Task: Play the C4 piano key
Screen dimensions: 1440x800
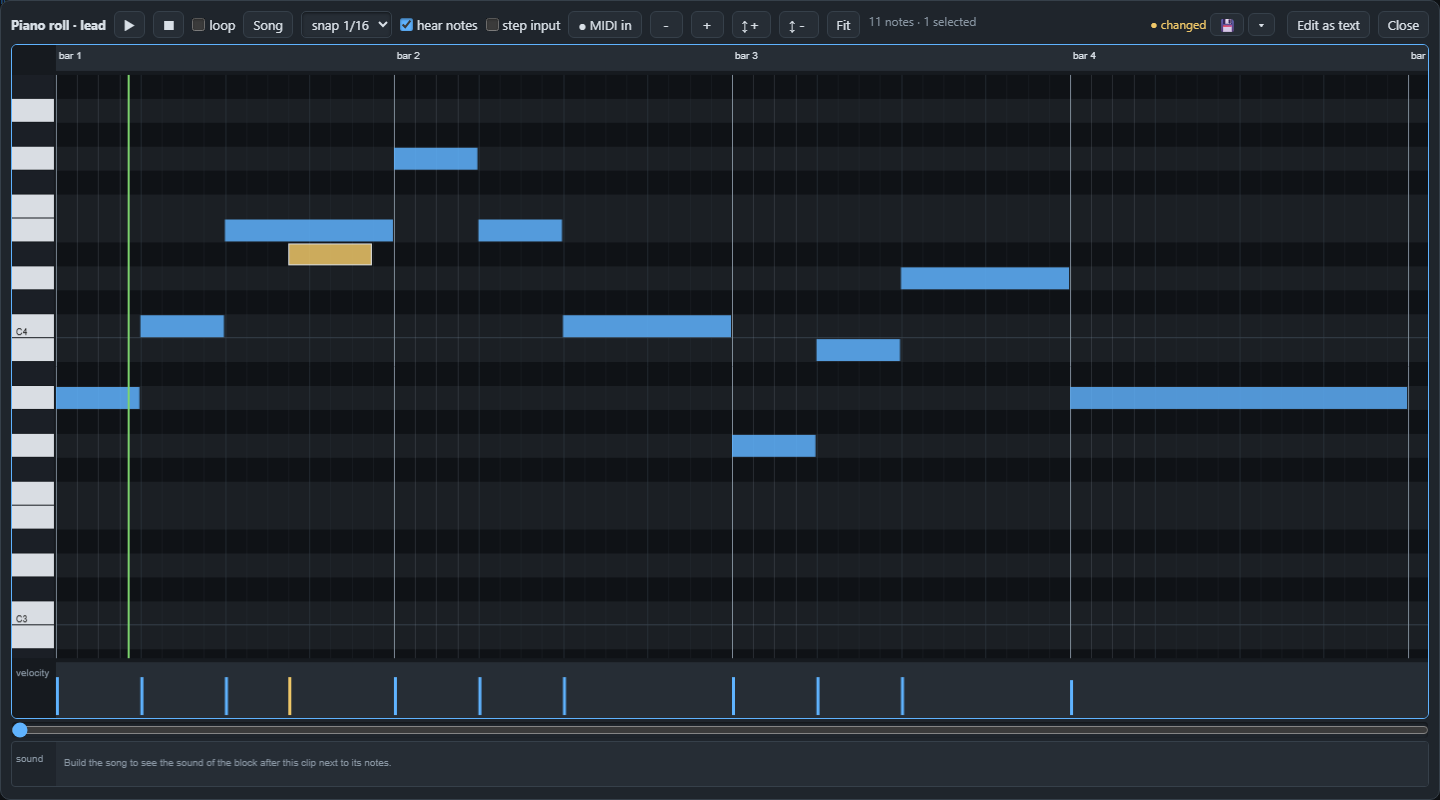Action: [x=33, y=326]
